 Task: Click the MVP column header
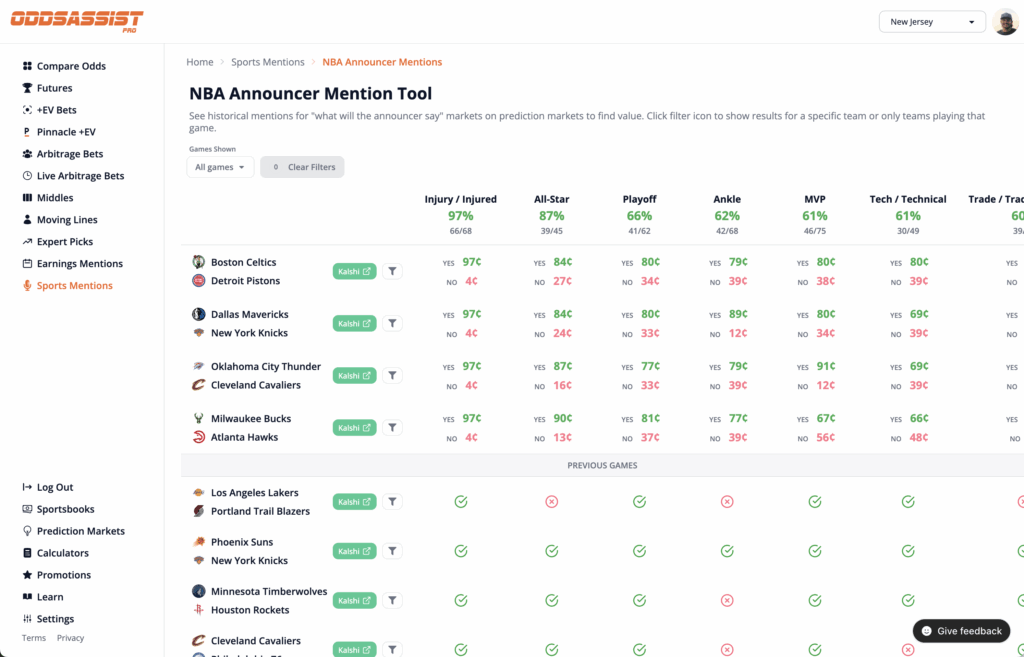[814, 199]
